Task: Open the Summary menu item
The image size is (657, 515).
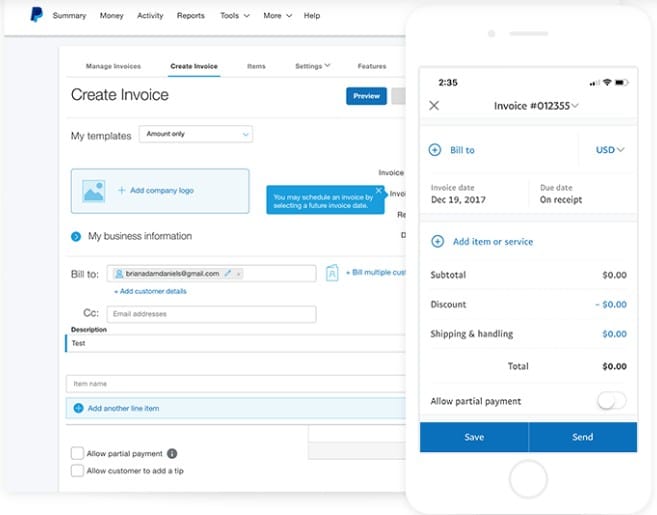Action: click(x=69, y=16)
